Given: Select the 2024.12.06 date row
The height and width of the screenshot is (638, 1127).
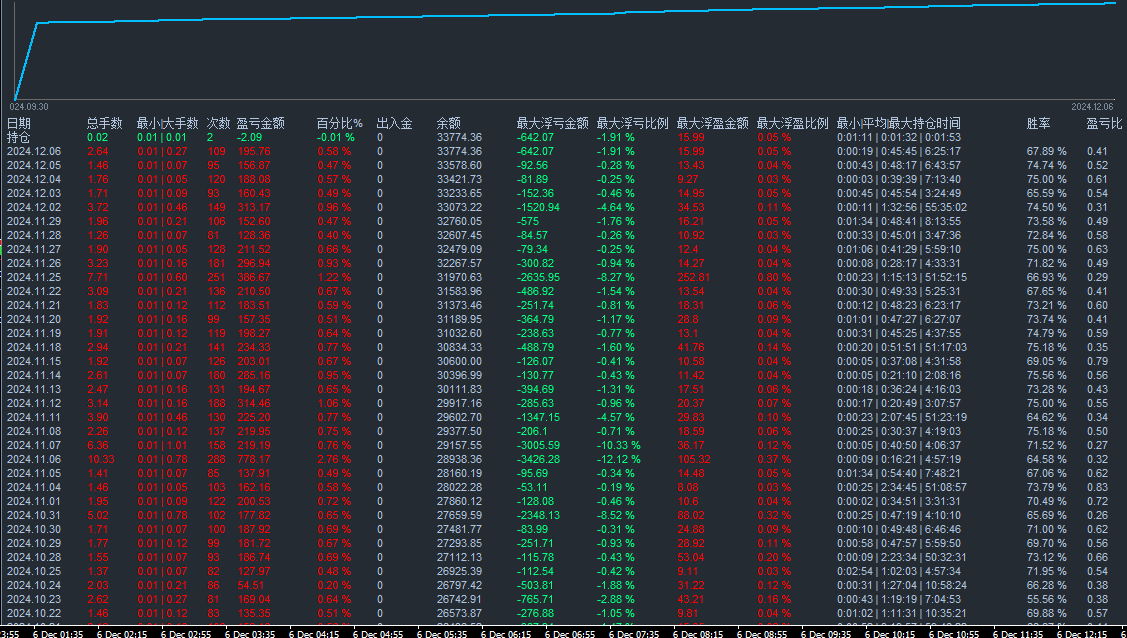Looking at the screenshot, I should coord(34,152).
